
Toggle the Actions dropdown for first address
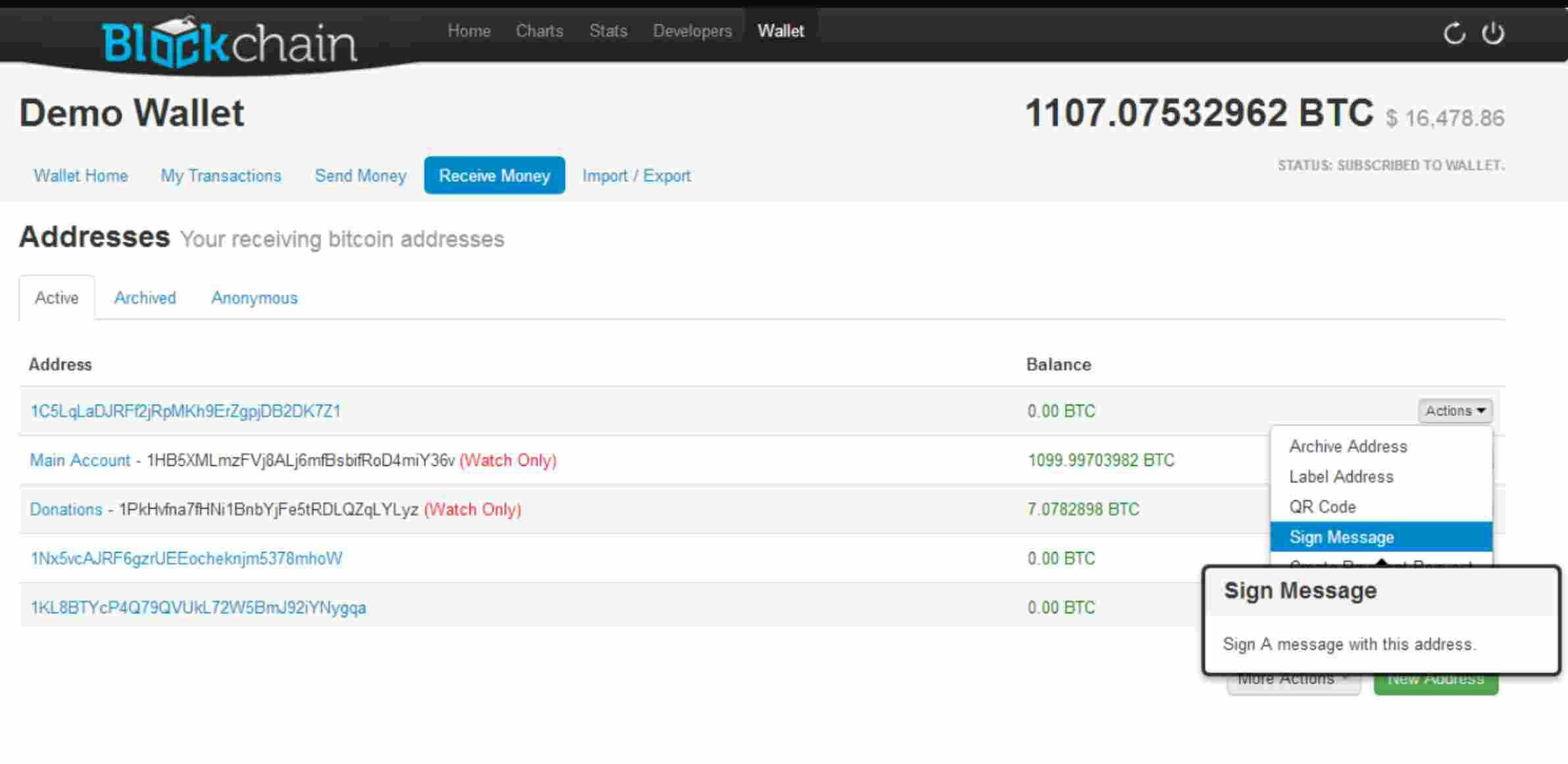[1455, 411]
